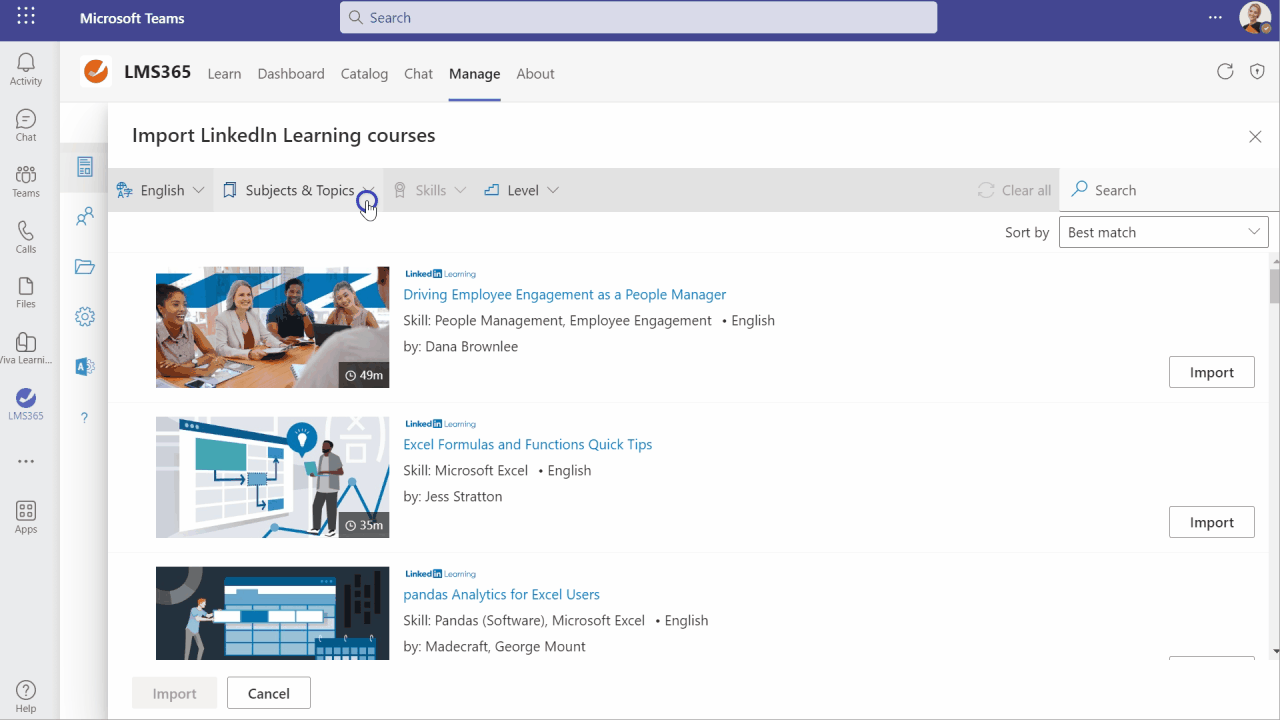The image size is (1280, 720).
Task: Open the Level filter dropdown
Action: point(521,190)
